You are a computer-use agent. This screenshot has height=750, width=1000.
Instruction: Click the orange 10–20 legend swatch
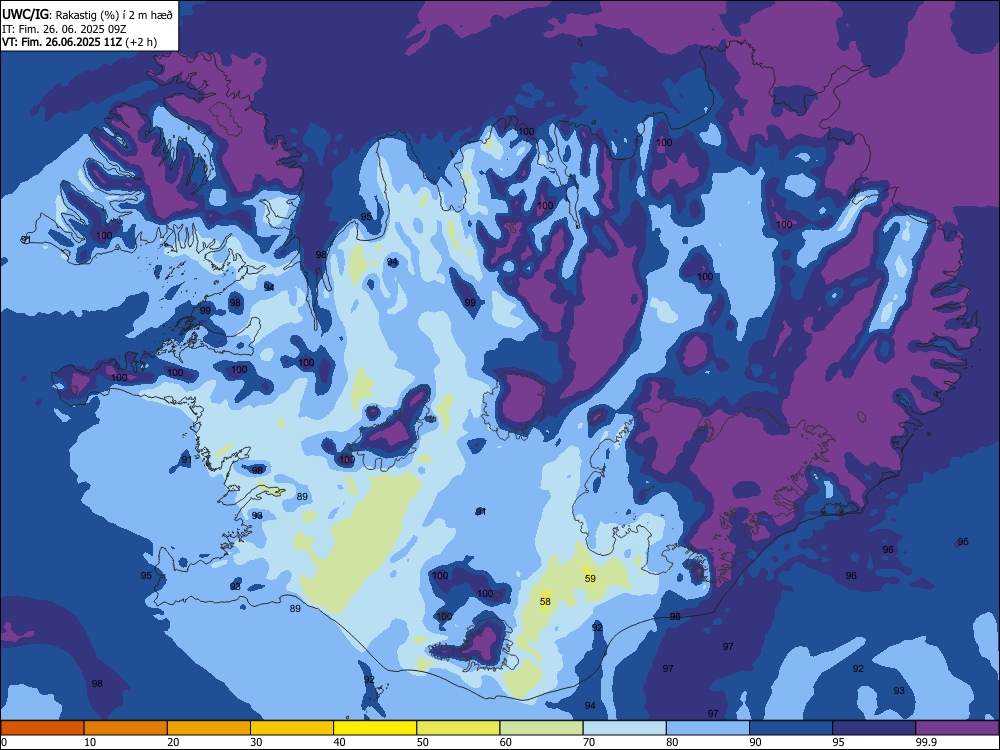[x=126, y=728]
